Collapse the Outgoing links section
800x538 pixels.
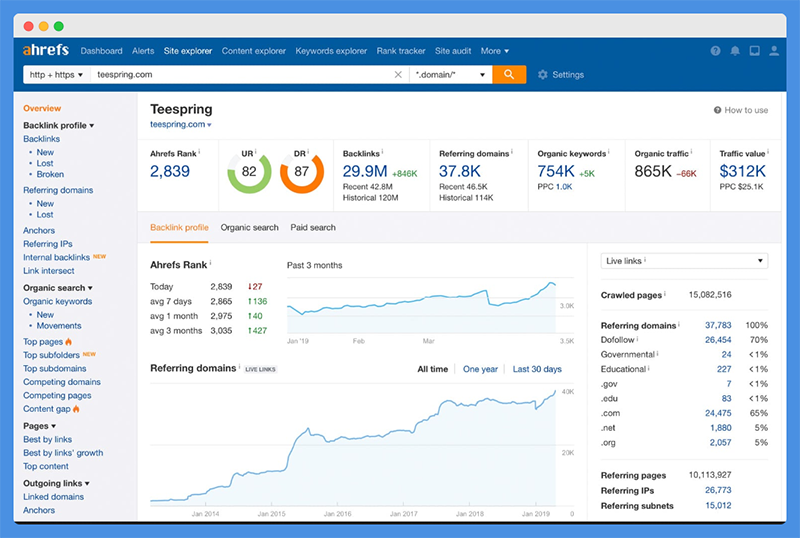(56, 483)
